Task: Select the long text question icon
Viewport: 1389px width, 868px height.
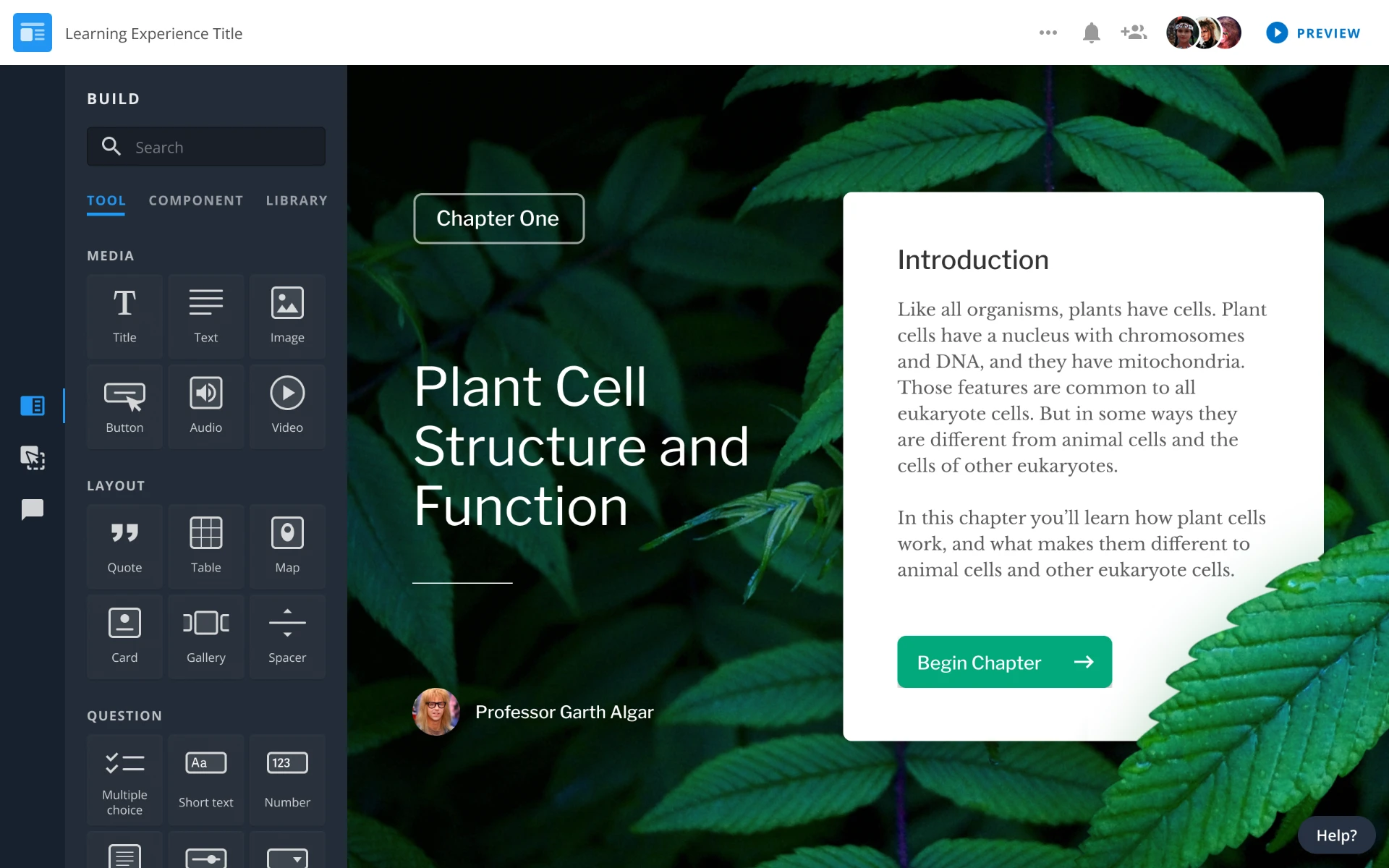Action: (124, 856)
